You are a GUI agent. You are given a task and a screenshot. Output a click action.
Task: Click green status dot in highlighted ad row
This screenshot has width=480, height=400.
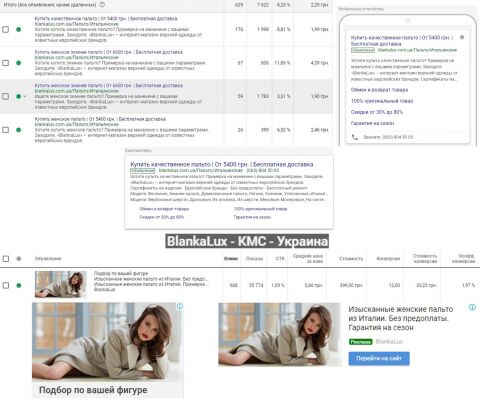(x=19, y=96)
